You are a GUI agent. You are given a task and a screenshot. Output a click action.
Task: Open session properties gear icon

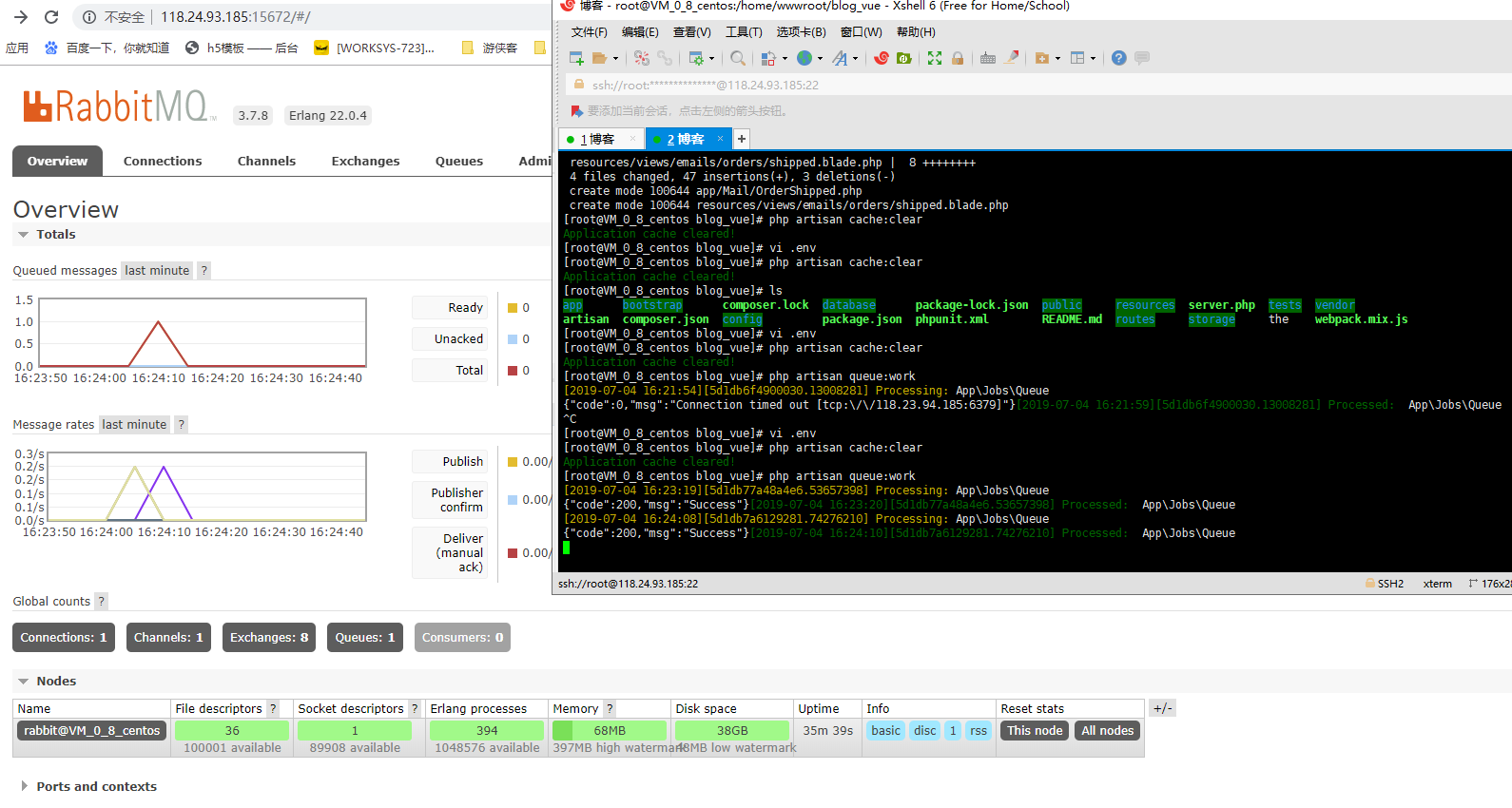coord(696,58)
